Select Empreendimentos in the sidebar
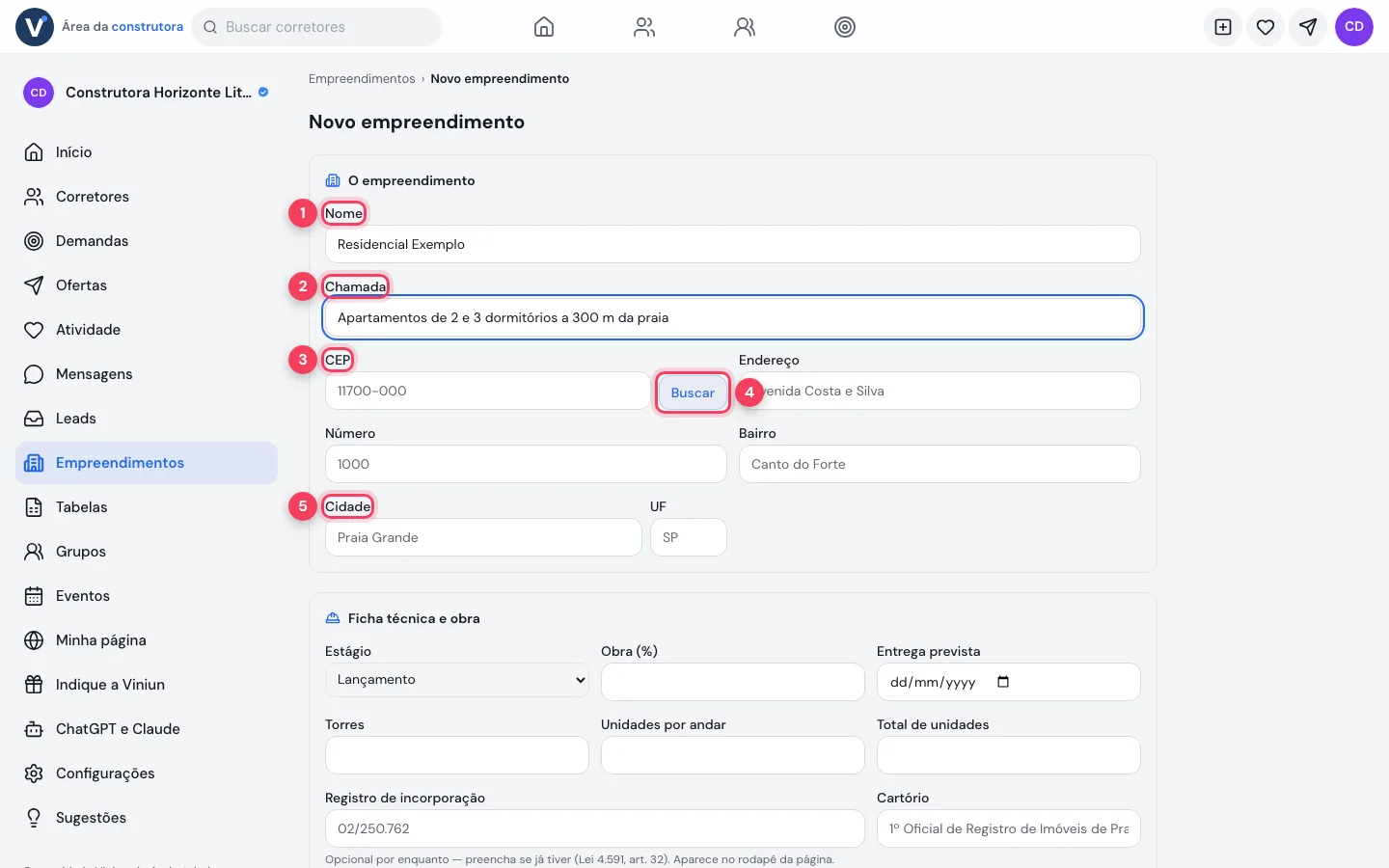Viewport: 1389px width, 868px height. tap(147, 463)
